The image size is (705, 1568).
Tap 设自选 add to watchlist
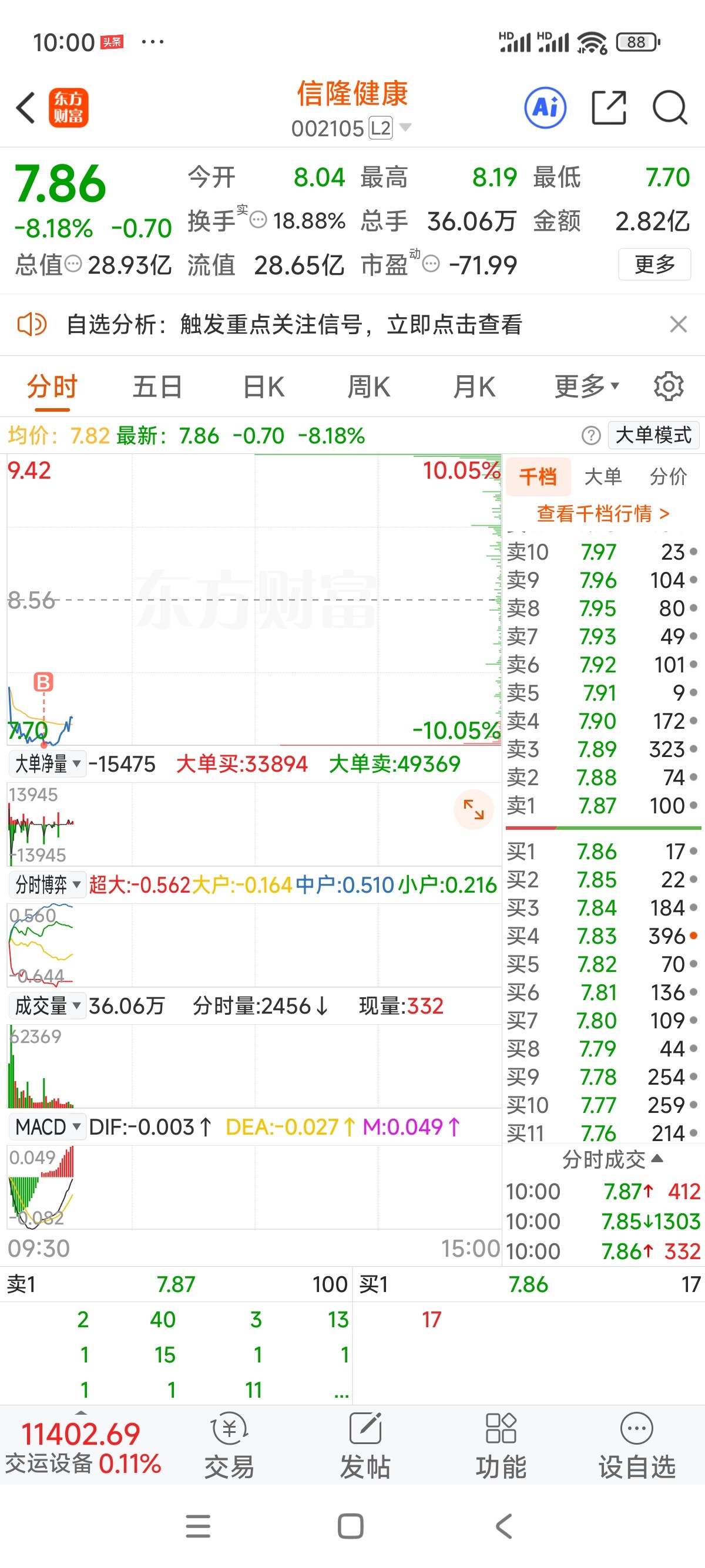click(637, 1446)
